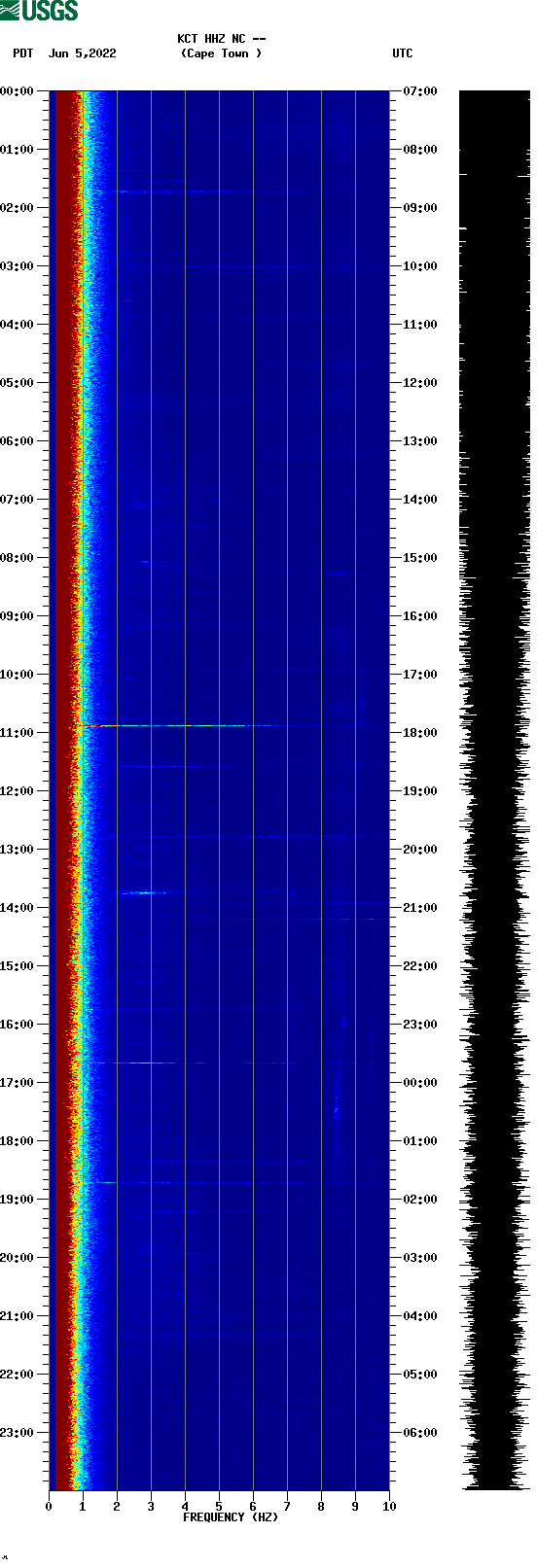Screen dimensions: 537x1568
Task: Select the 18:00 UTC time label
Action: 420,733
